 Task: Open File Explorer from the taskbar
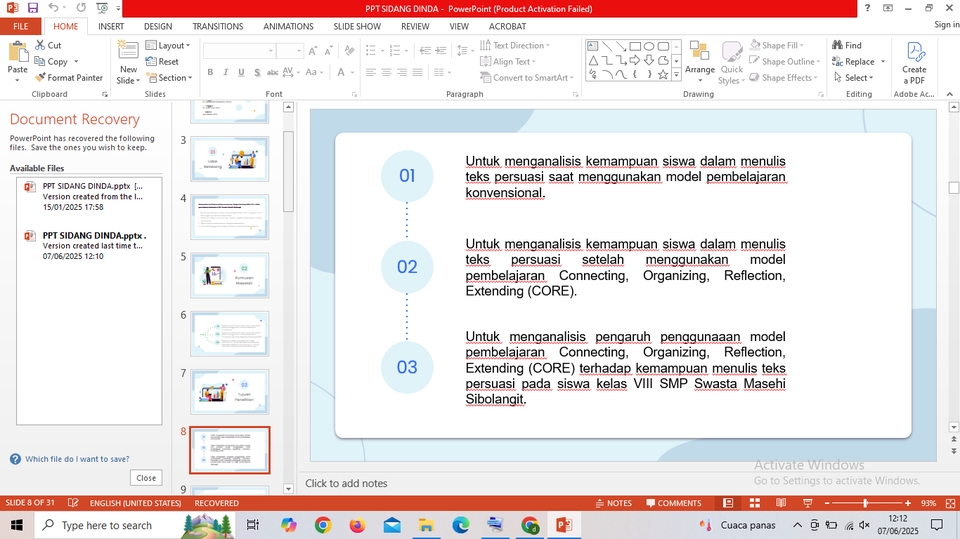pyautogui.click(x=426, y=525)
